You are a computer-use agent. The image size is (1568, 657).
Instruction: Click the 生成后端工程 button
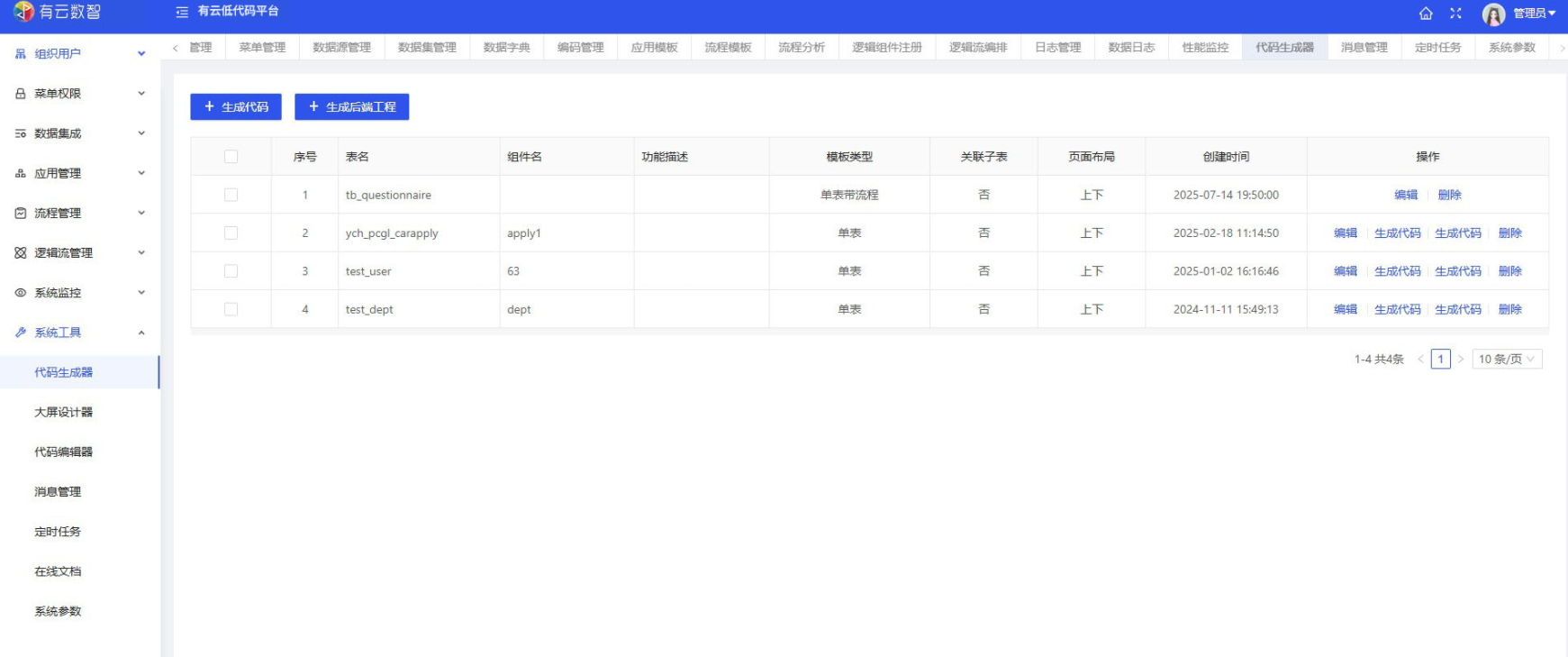pos(351,107)
